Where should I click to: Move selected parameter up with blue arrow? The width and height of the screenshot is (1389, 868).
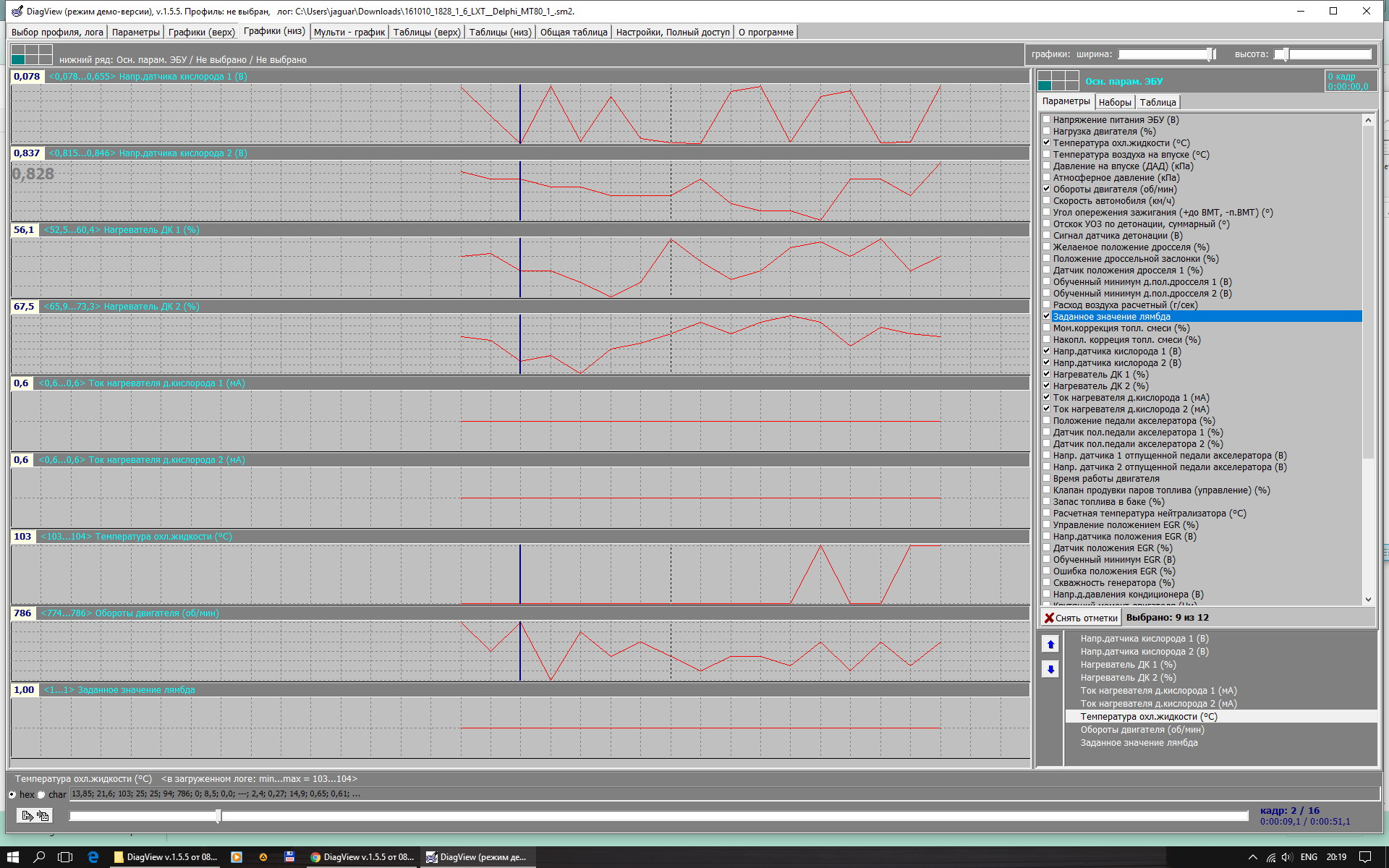[x=1050, y=644]
